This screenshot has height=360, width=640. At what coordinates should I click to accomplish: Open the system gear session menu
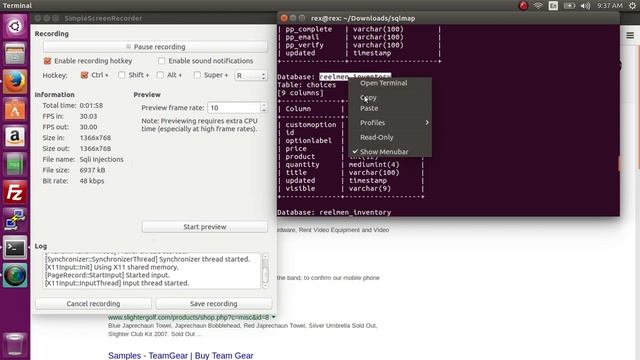[632, 5]
